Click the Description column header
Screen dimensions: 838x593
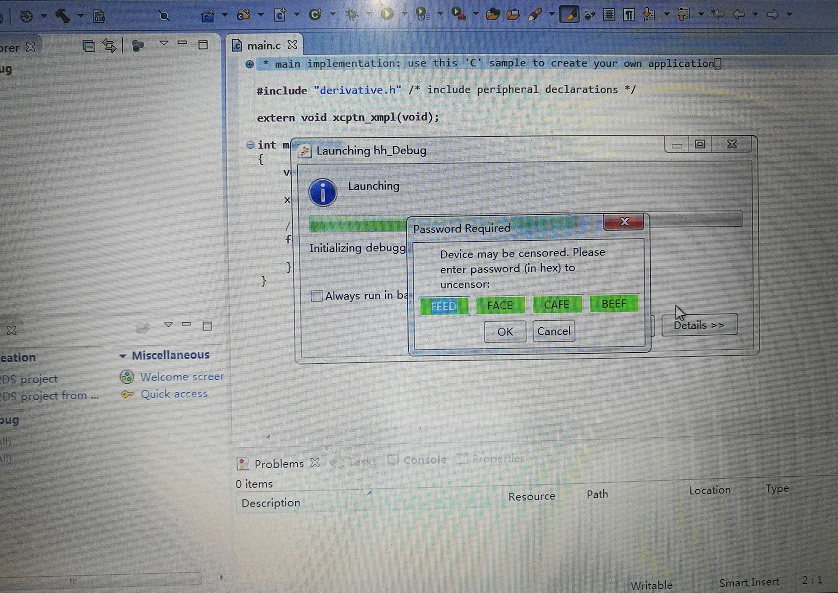(x=270, y=503)
